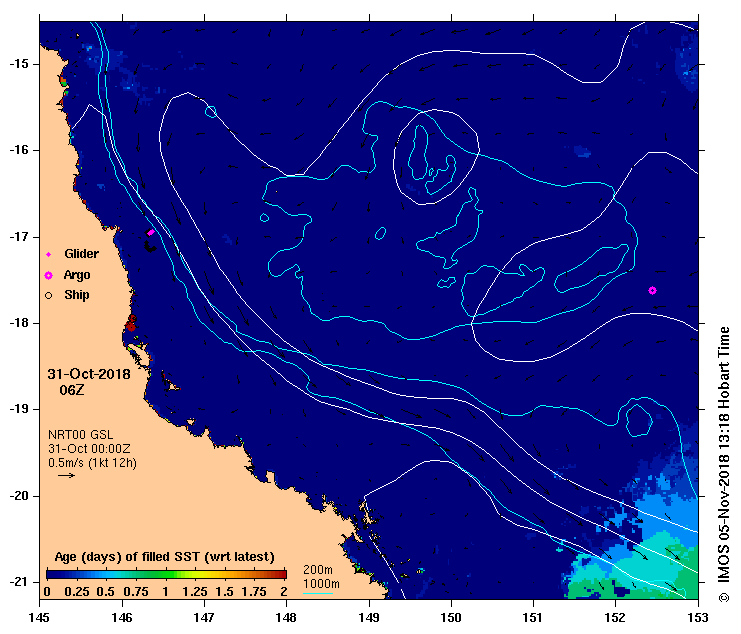Click the latitude label '-21'
This screenshot has height=634, width=741.
[19, 582]
